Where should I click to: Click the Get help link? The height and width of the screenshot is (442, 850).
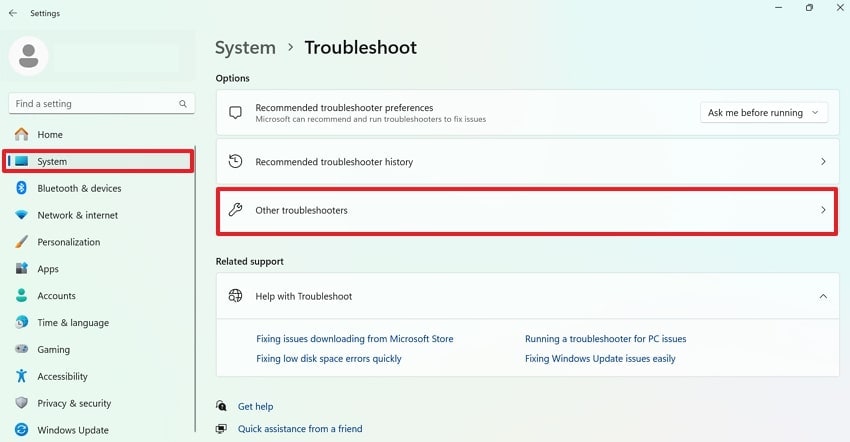255,406
